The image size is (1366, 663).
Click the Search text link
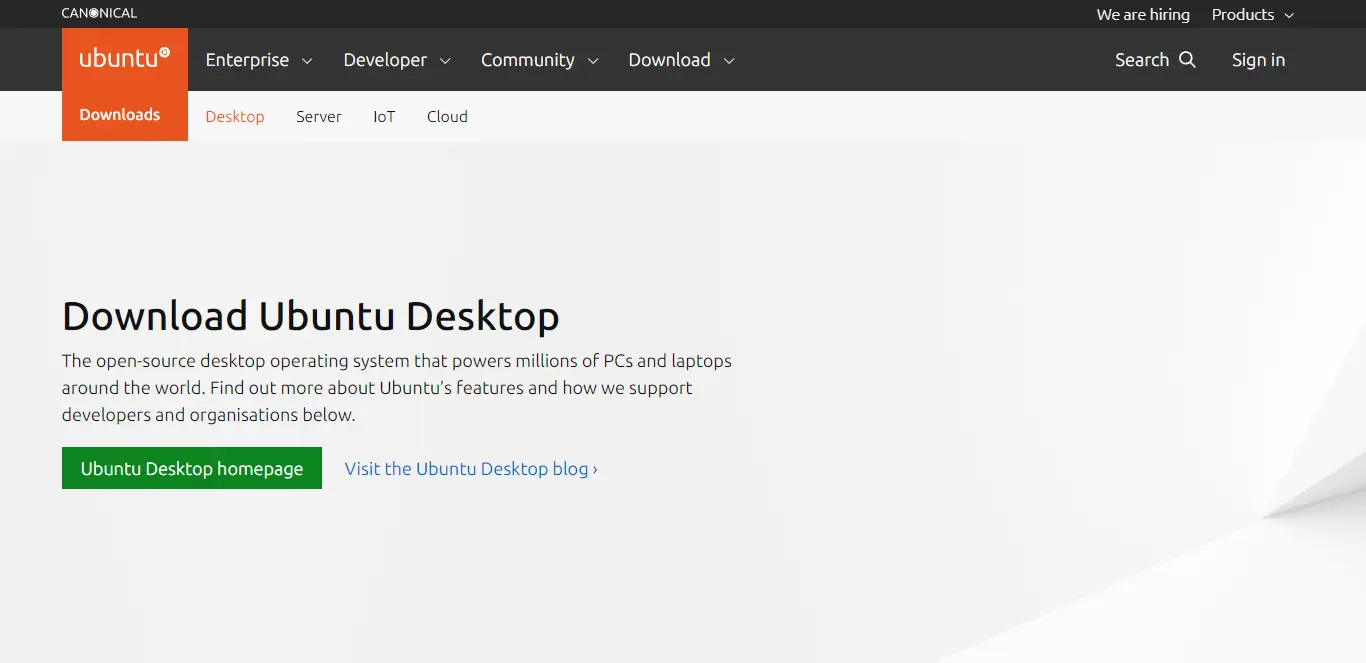1142,60
